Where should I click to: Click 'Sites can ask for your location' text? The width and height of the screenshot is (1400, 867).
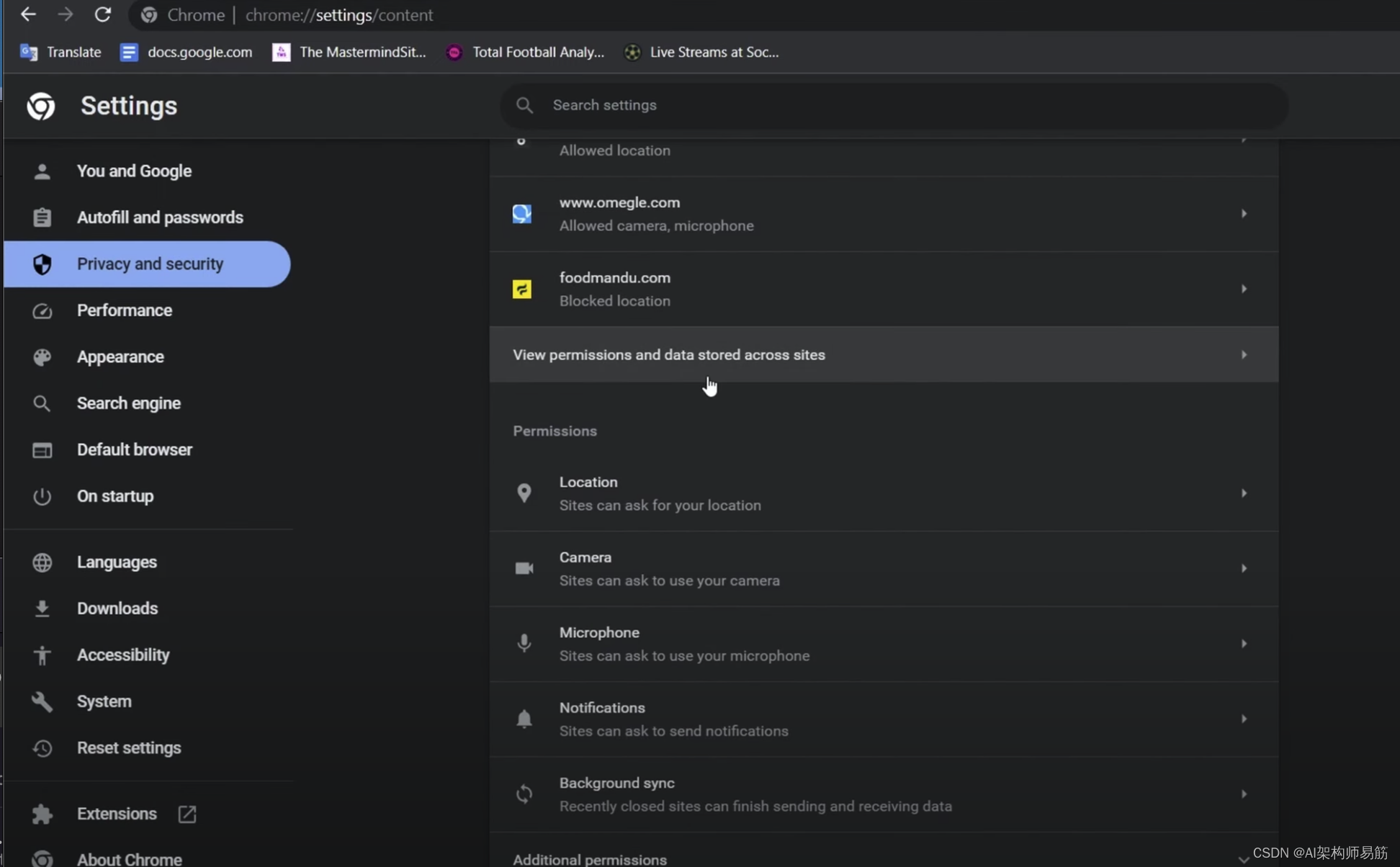[x=660, y=506]
